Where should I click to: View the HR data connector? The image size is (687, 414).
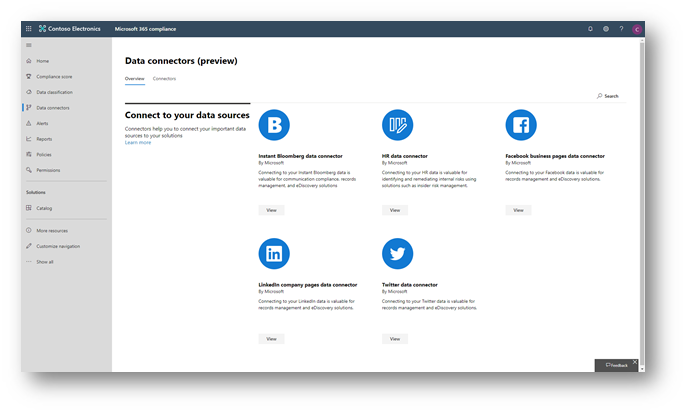point(395,210)
